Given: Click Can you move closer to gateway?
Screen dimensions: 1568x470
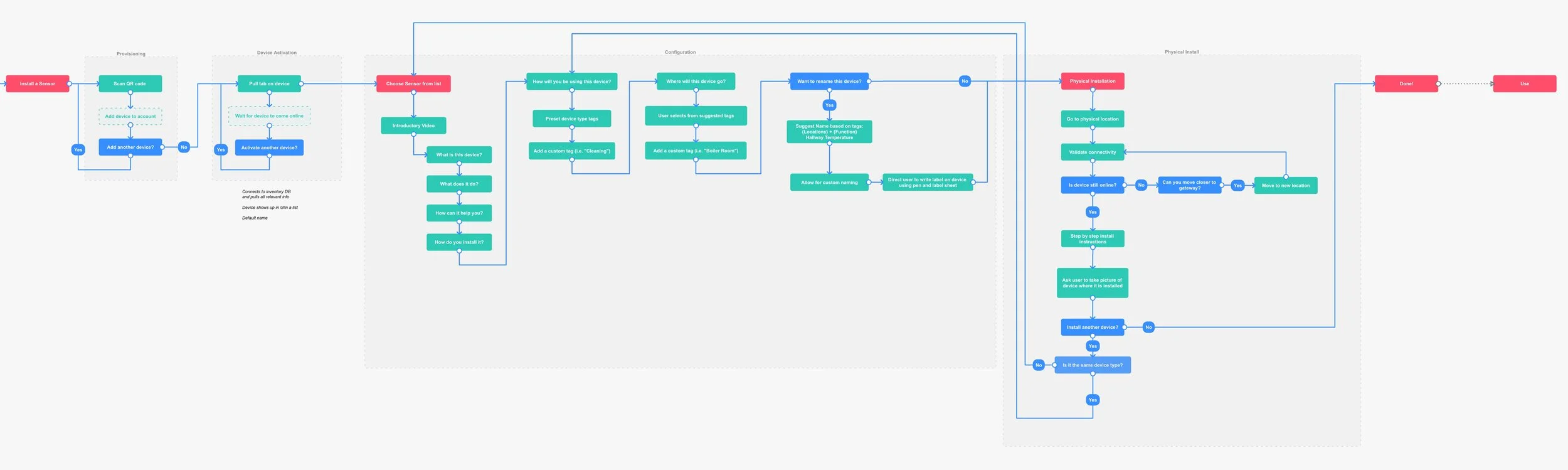Looking at the screenshot, I should coord(1189,185).
